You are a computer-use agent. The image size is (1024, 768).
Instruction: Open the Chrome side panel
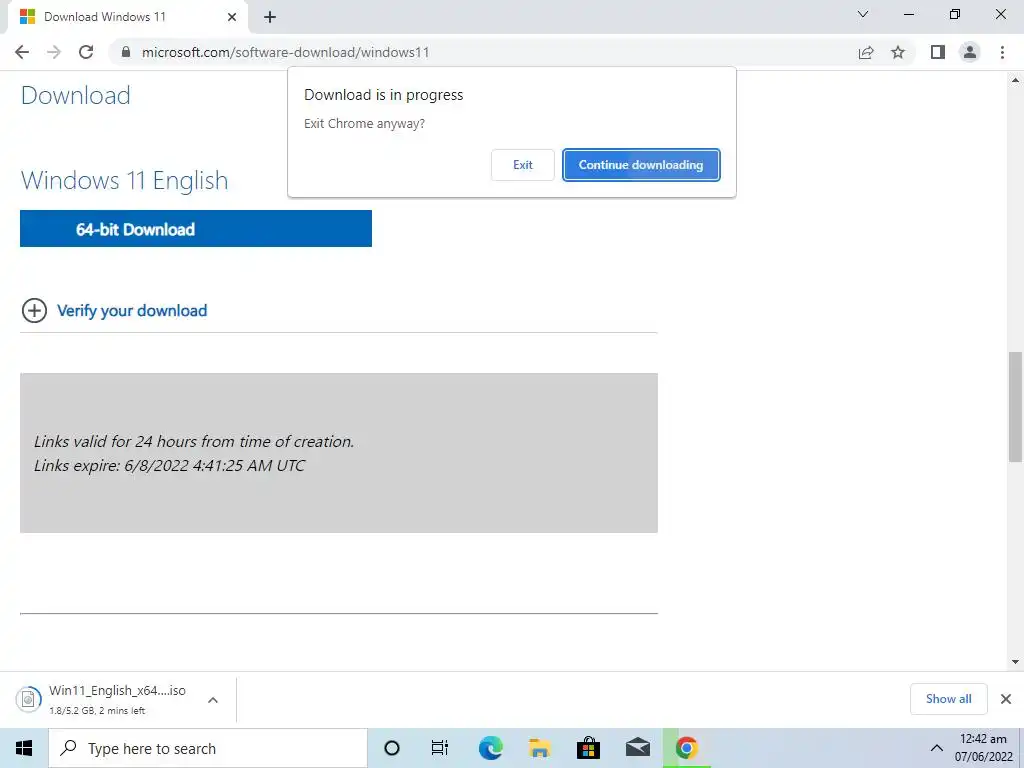pyautogui.click(x=938, y=52)
